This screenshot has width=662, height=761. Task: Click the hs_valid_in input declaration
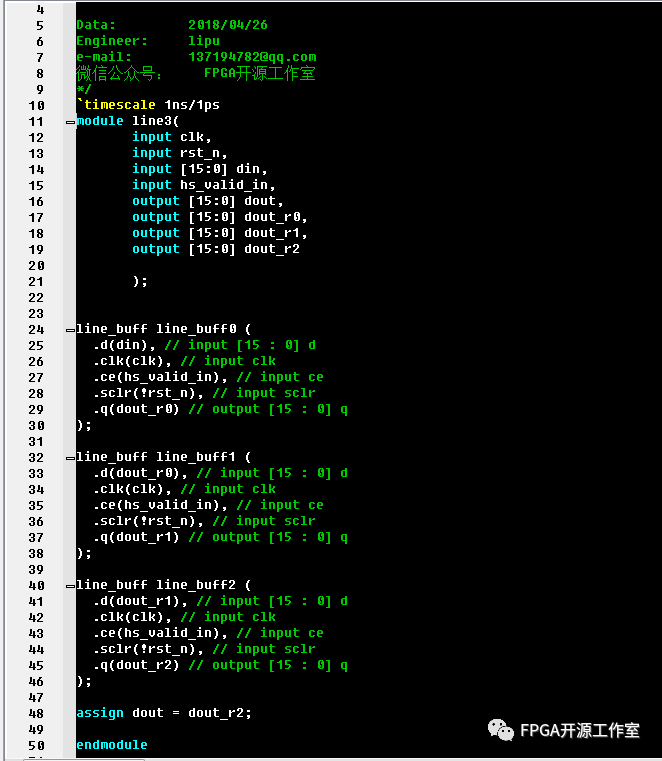point(204,185)
